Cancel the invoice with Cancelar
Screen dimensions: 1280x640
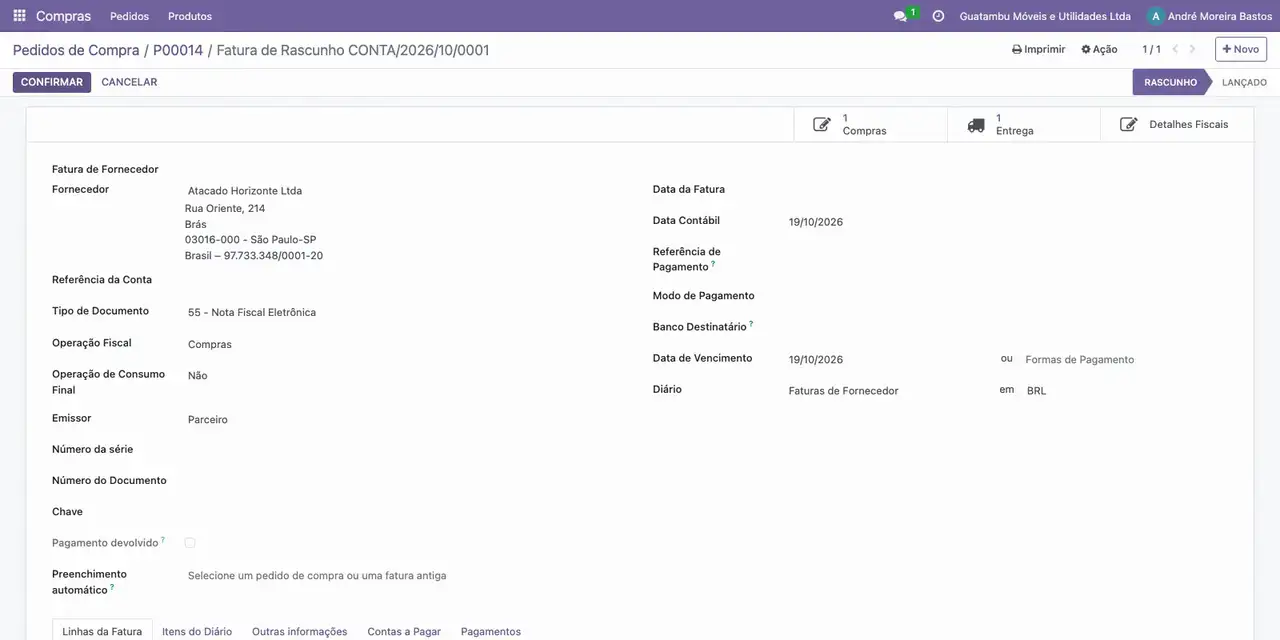pyautogui.click(x=129, y=82)
